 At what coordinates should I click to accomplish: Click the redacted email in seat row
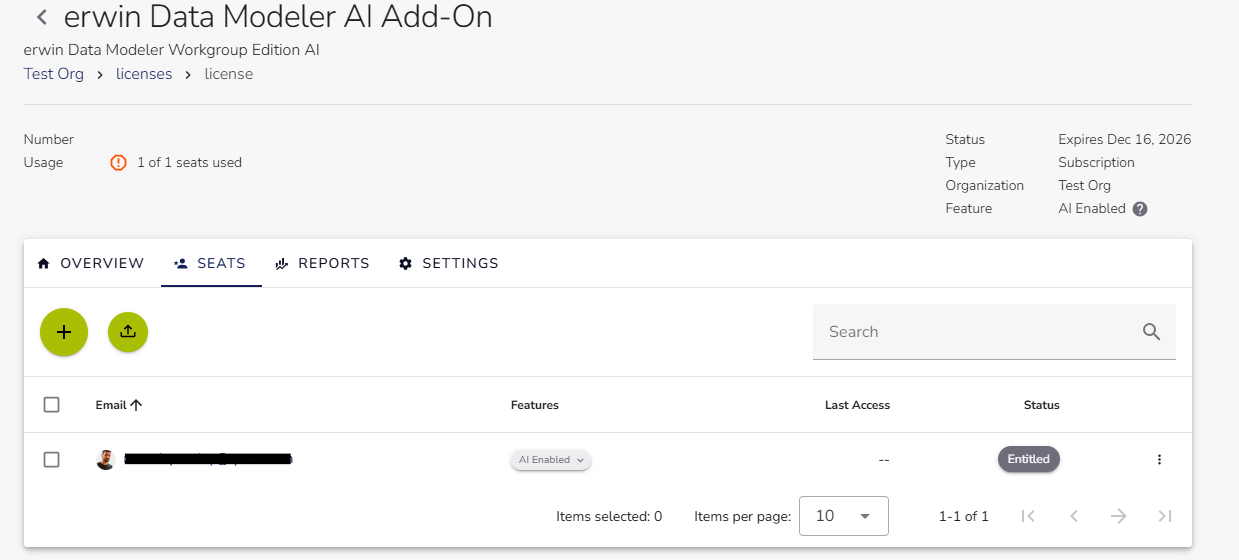pyautogui.click(x=208, y=460)
